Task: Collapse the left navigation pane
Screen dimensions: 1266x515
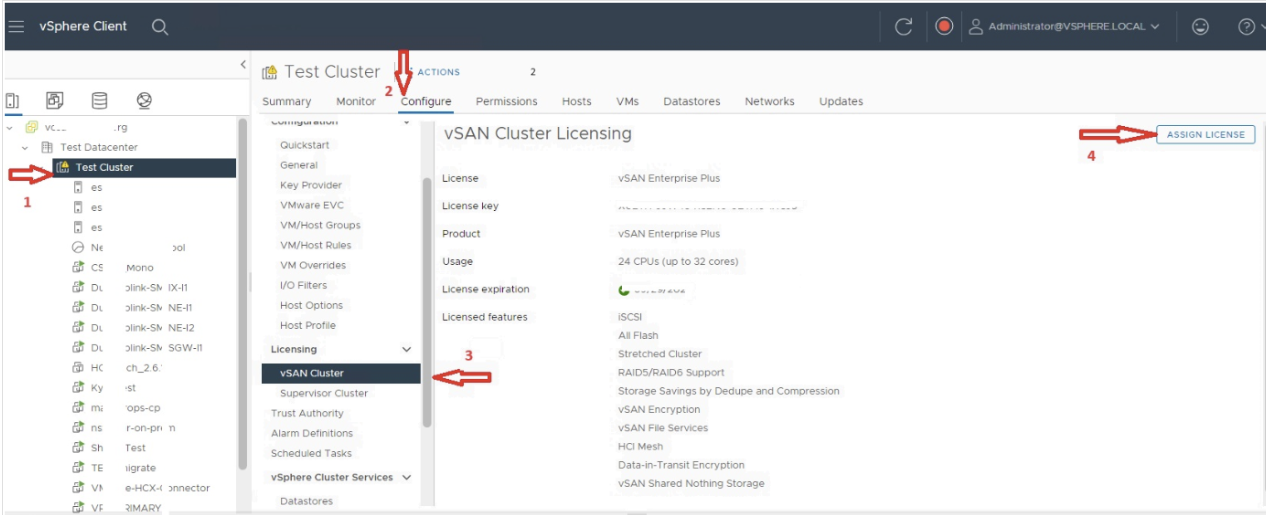Action: (x=243, y=65)
